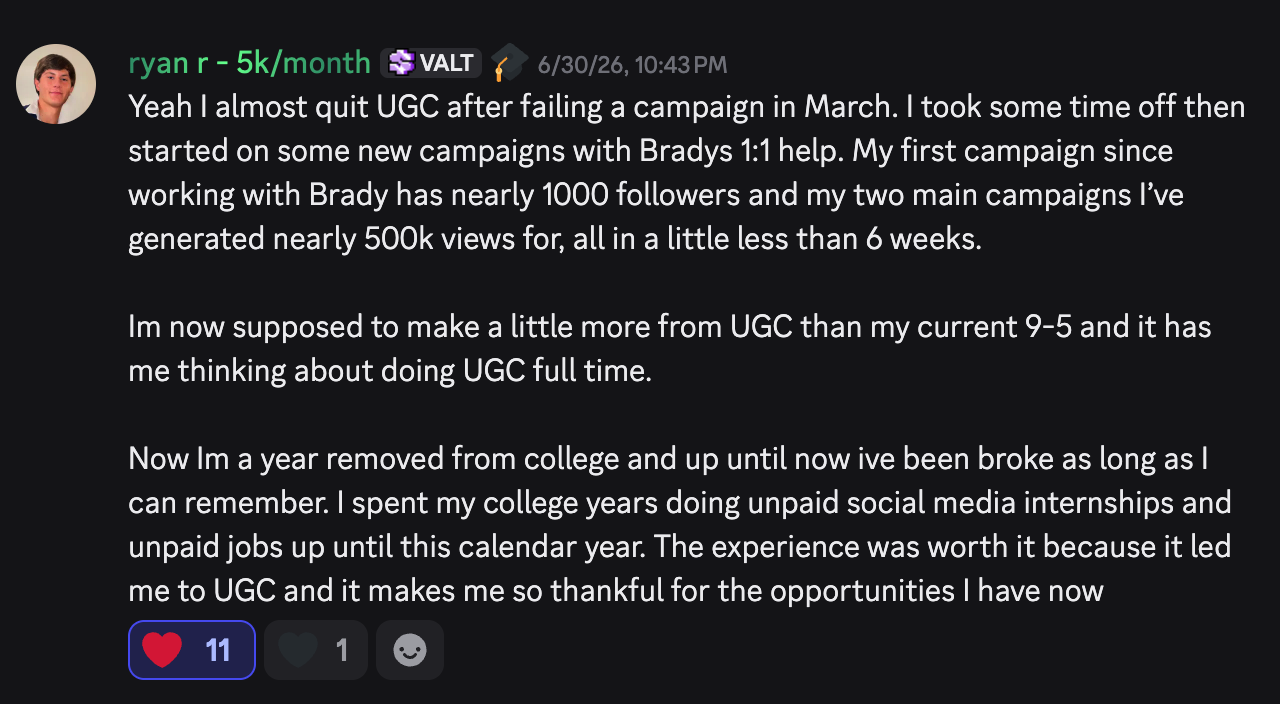The height and width of the screenshot is (704, 1280).
Task: Click the 11 count on red heart reaction
Action: (x=218, y=650)
